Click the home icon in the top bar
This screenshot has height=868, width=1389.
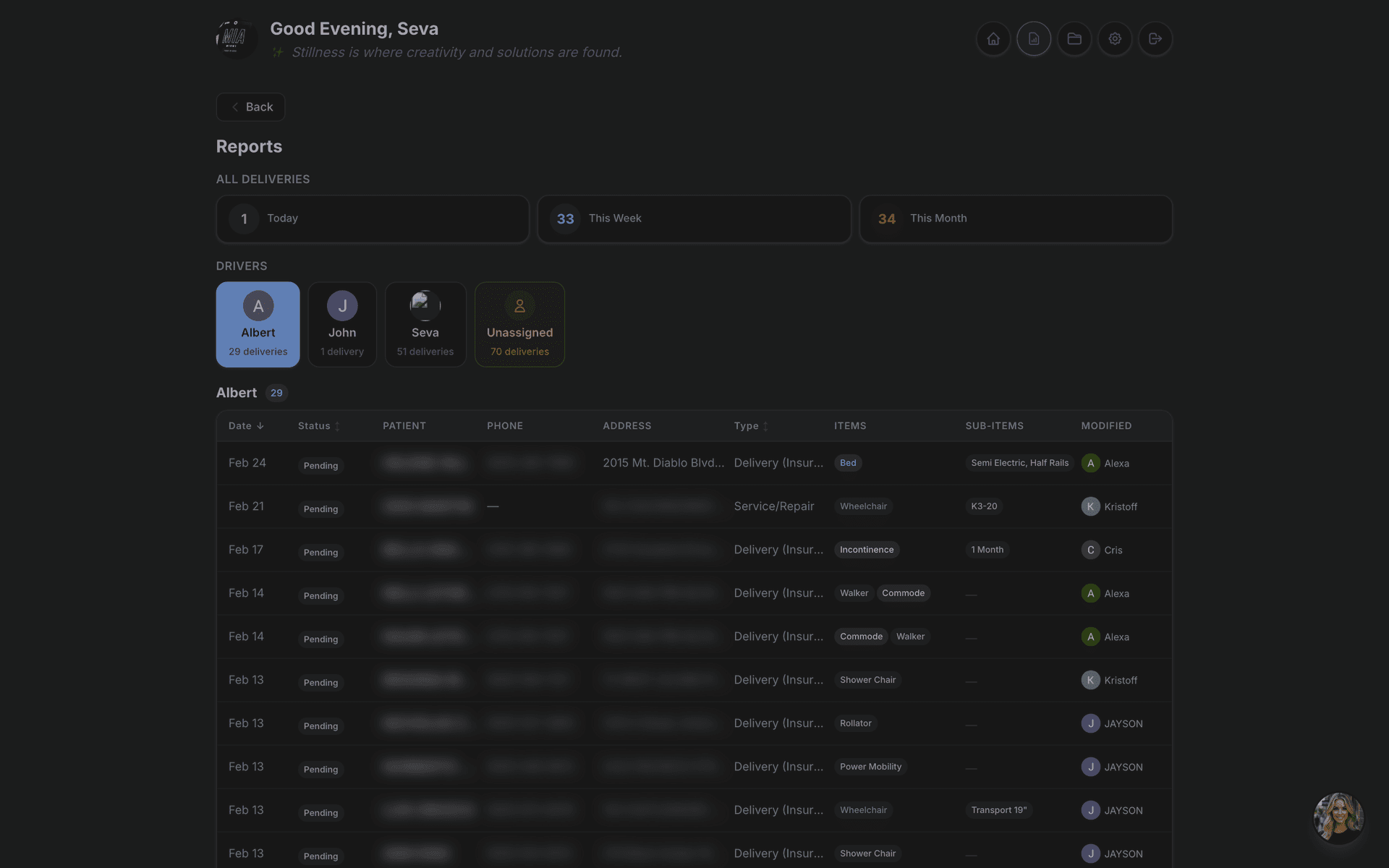tap(993, 39)
